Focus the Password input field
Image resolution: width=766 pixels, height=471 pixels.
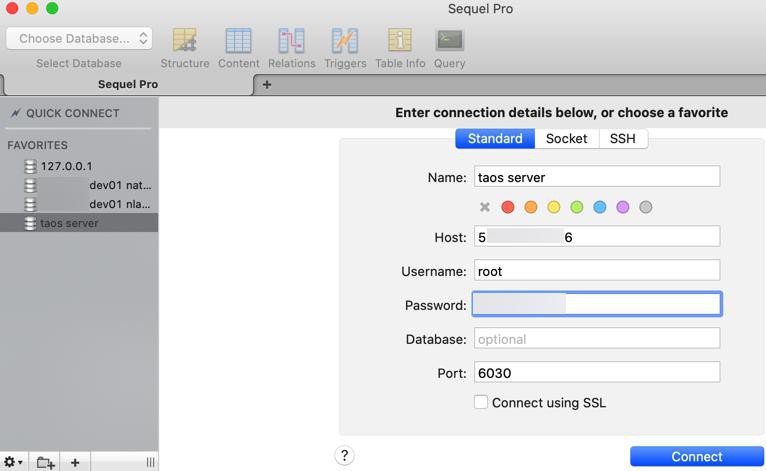point(597,304)
